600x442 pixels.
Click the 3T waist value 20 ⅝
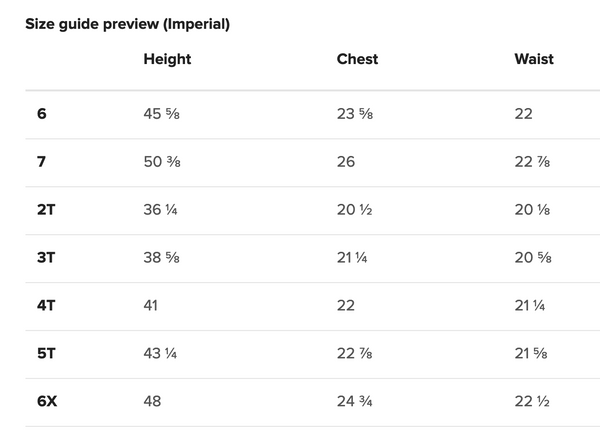(531, 258)
